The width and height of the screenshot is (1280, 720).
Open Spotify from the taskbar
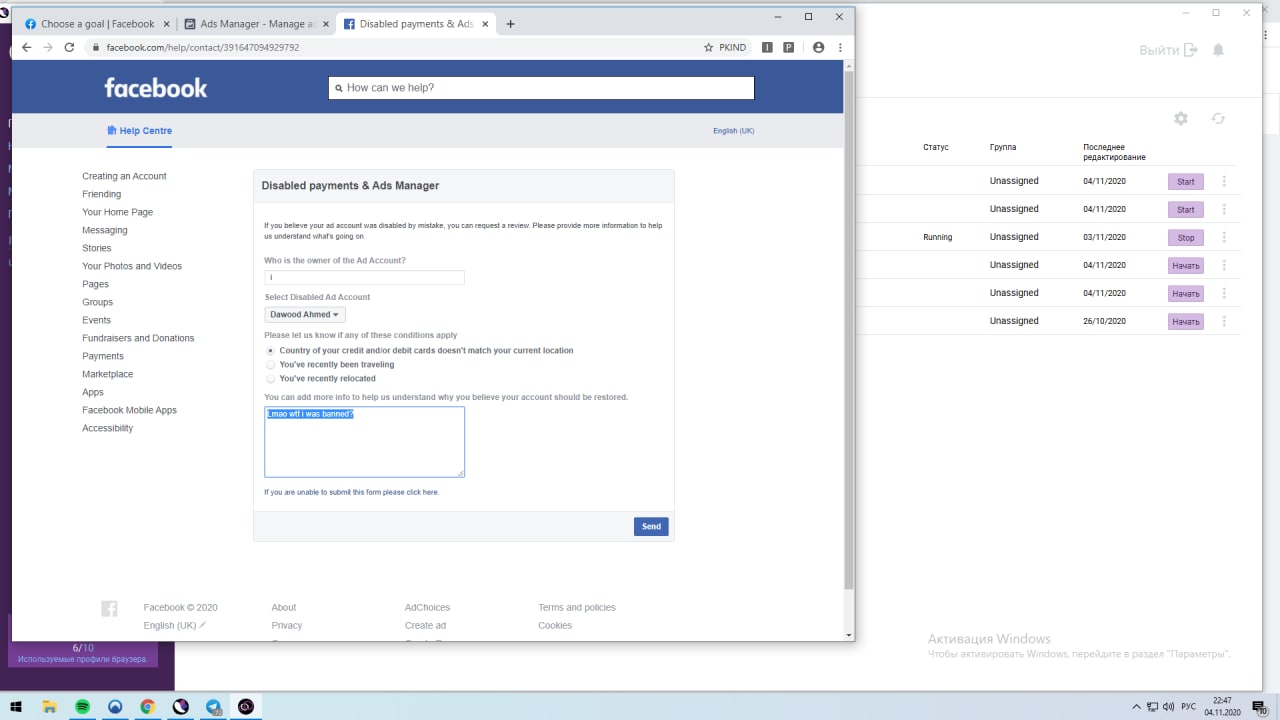[x=83, y=706]
